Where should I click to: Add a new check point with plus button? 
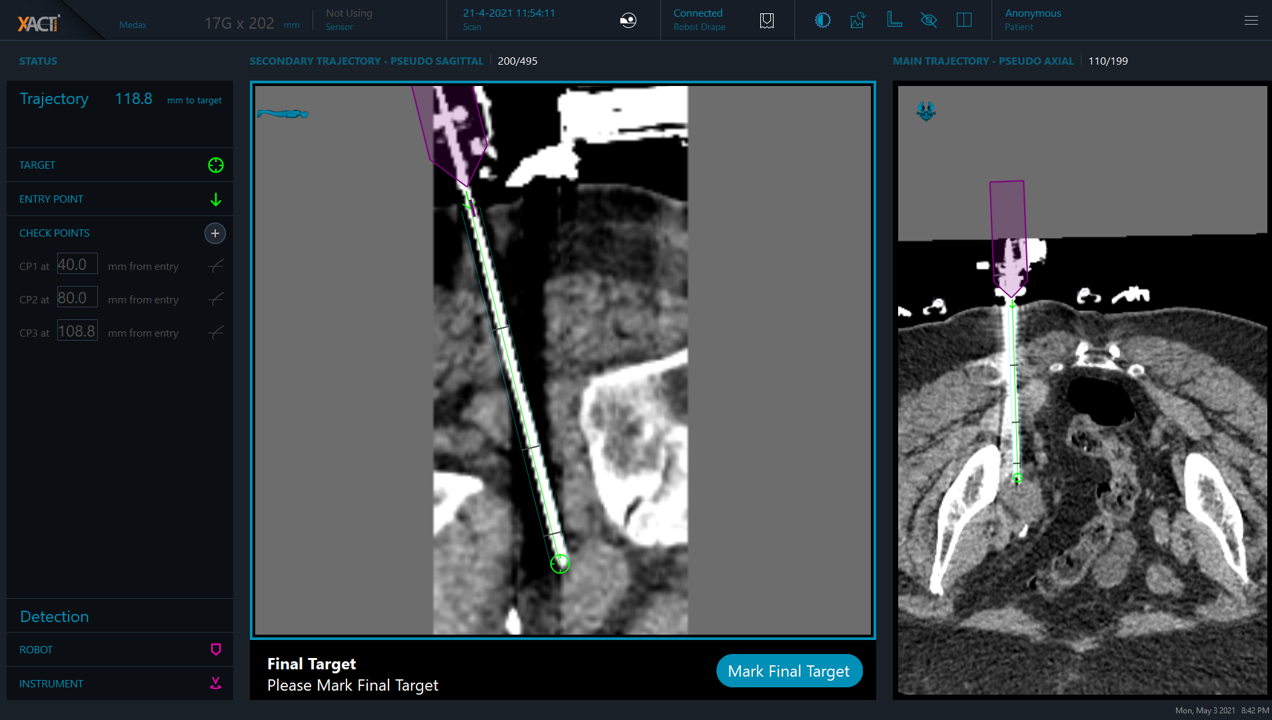tap(215, 233)
